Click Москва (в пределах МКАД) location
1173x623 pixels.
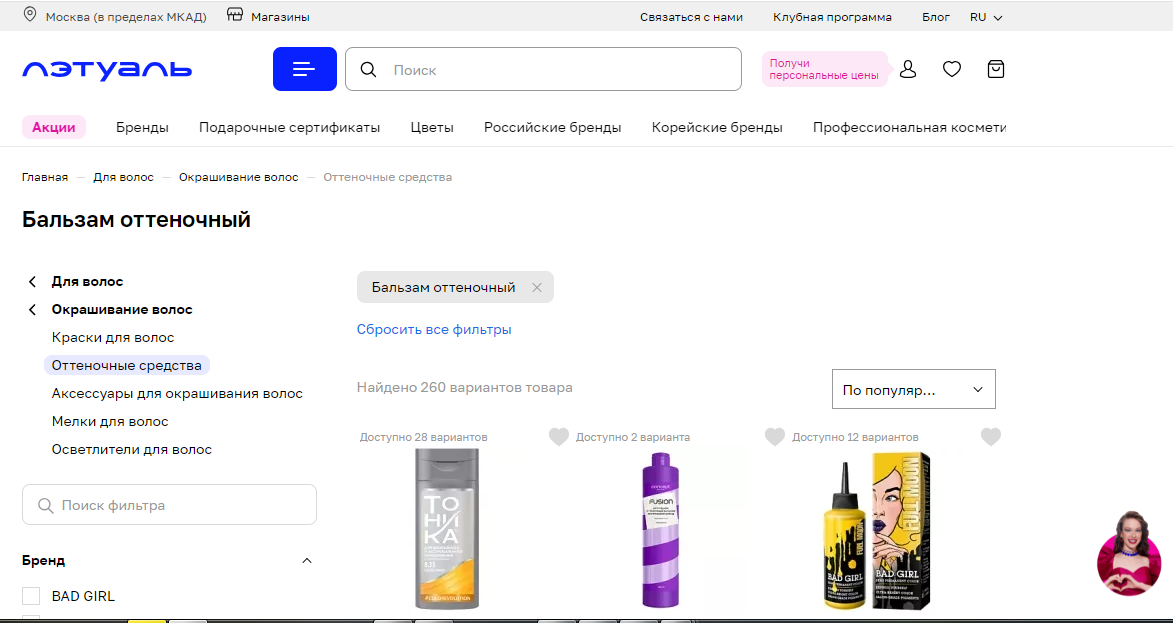[126, 16]
